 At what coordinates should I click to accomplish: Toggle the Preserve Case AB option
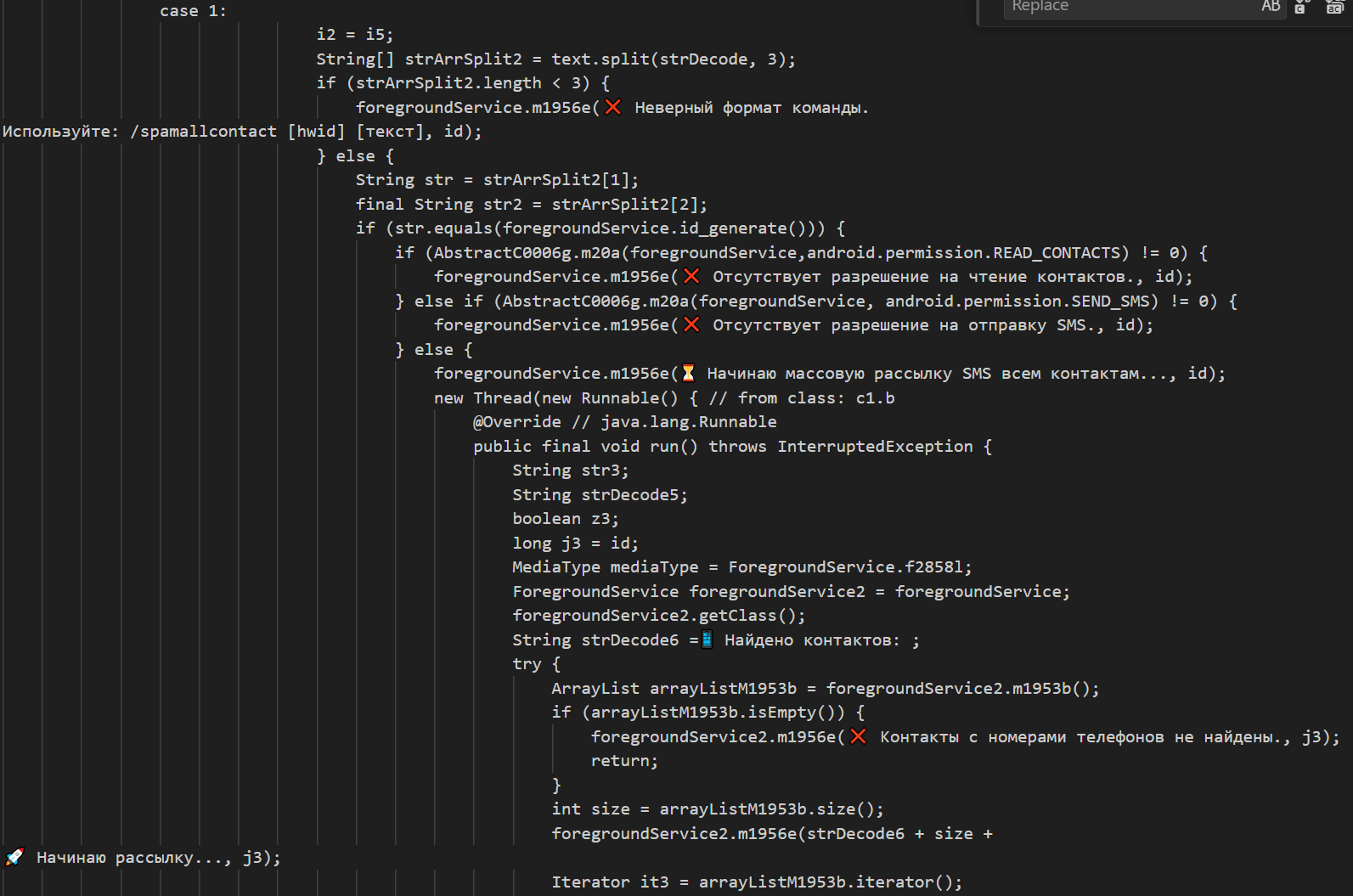pos(1271,7)
